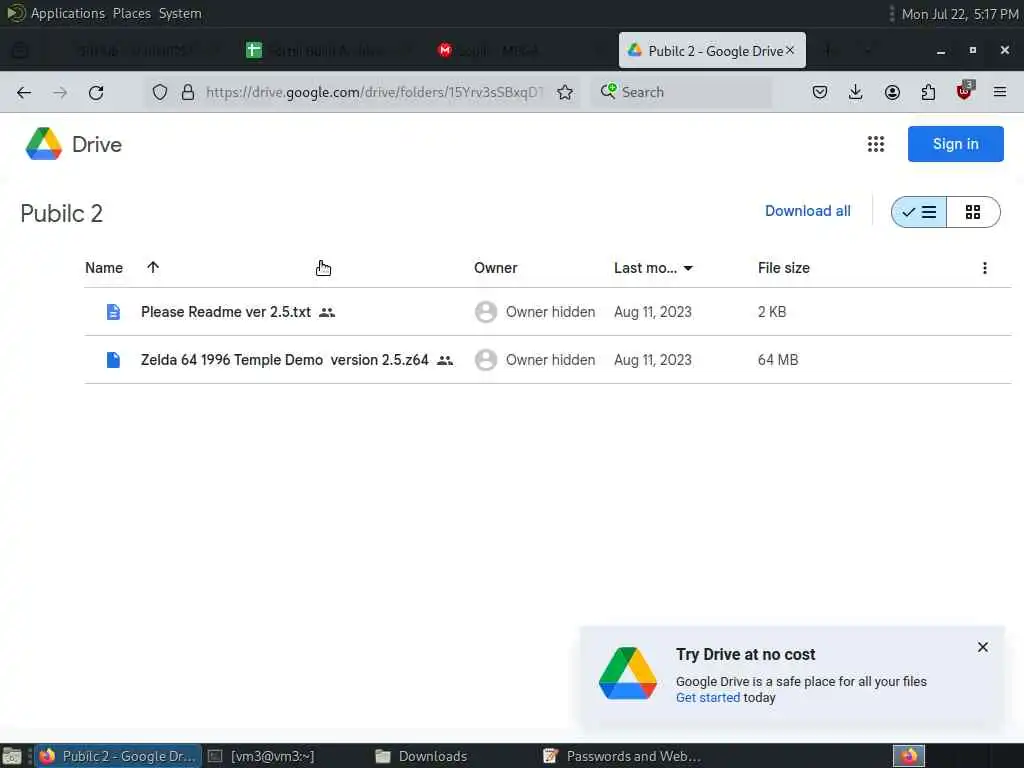Reverse sort direction arrow next to Name
Viewport: 1024px width, 768px height.
click(x=153, y=267)
